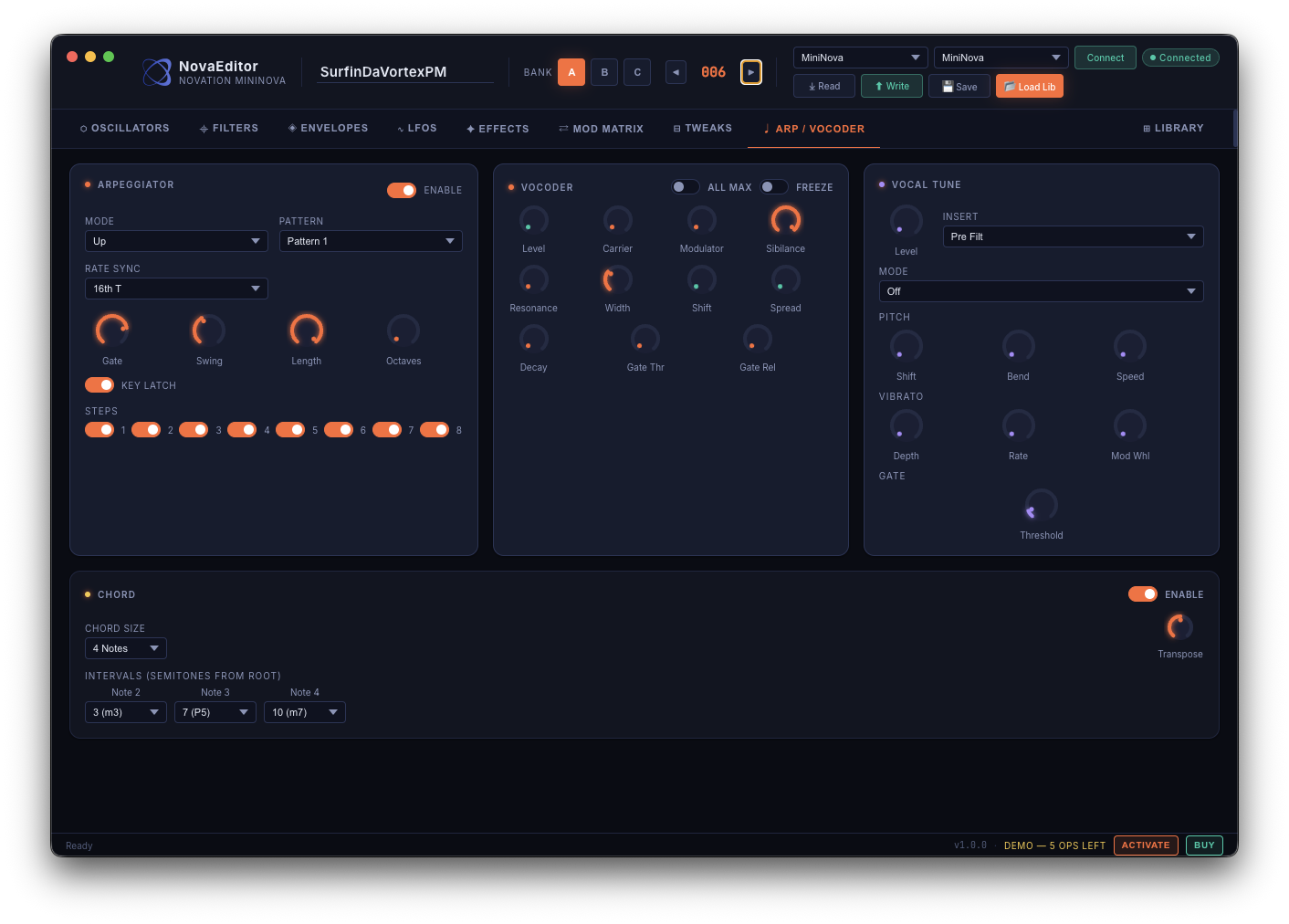Screen dimensions: 1289x924
Task: Click the patch name field SurfinDaVortexPM
Action: point(405,72)
